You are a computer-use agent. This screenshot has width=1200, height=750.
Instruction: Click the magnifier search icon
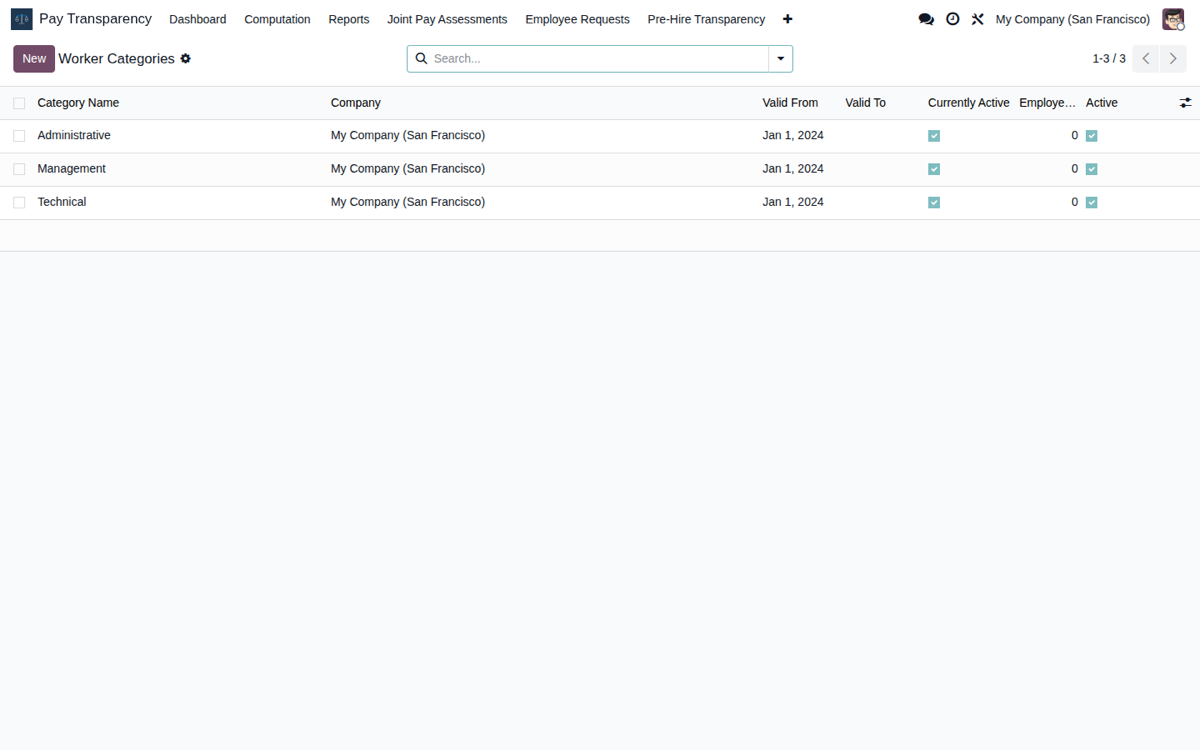(421, 59)
